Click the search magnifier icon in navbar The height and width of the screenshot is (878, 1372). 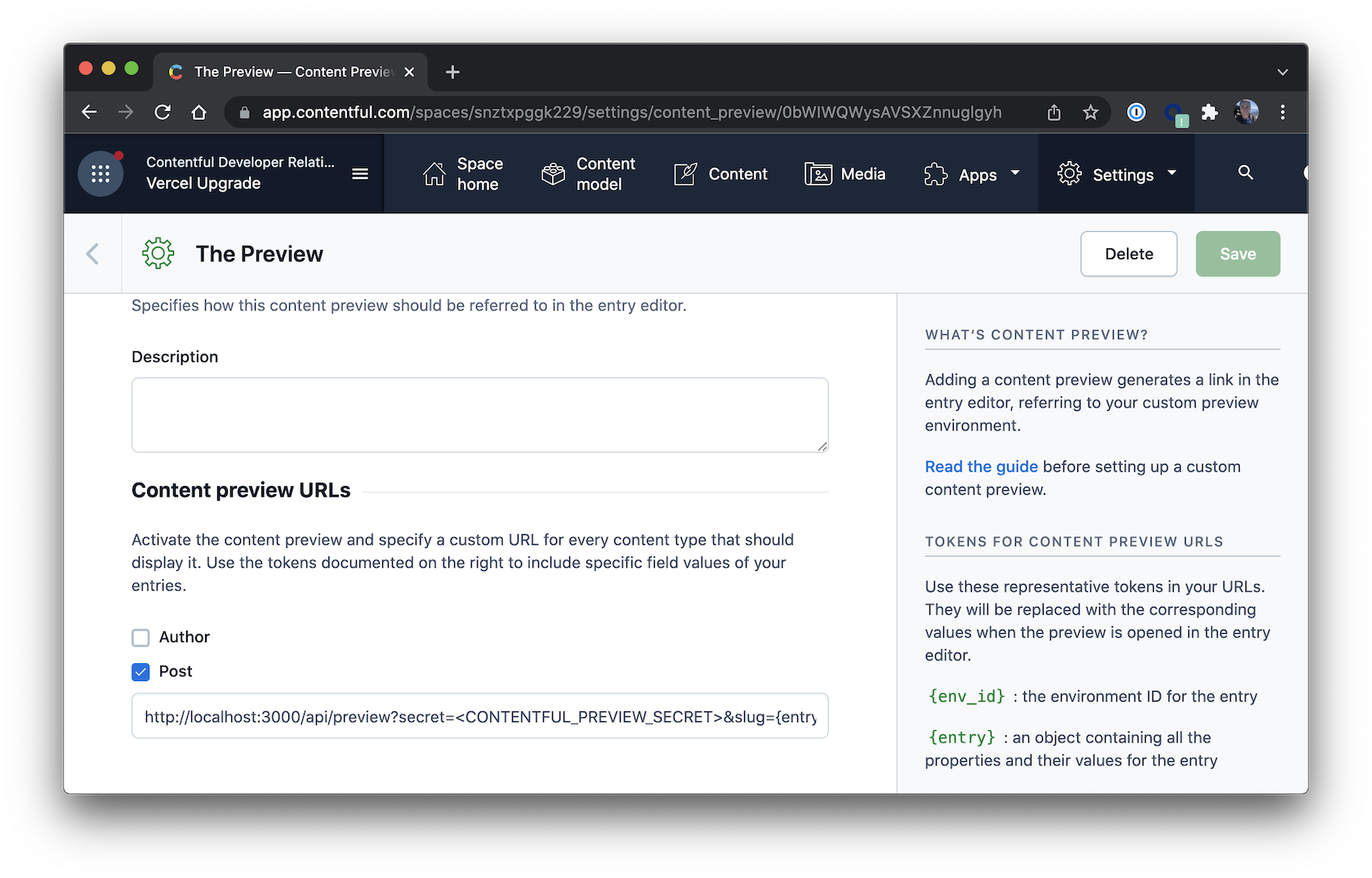pyautogui.click(x=1245, y=172)
